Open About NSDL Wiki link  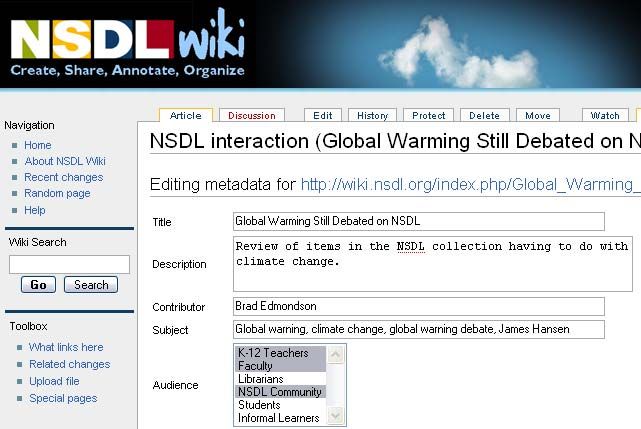point(65,161)
